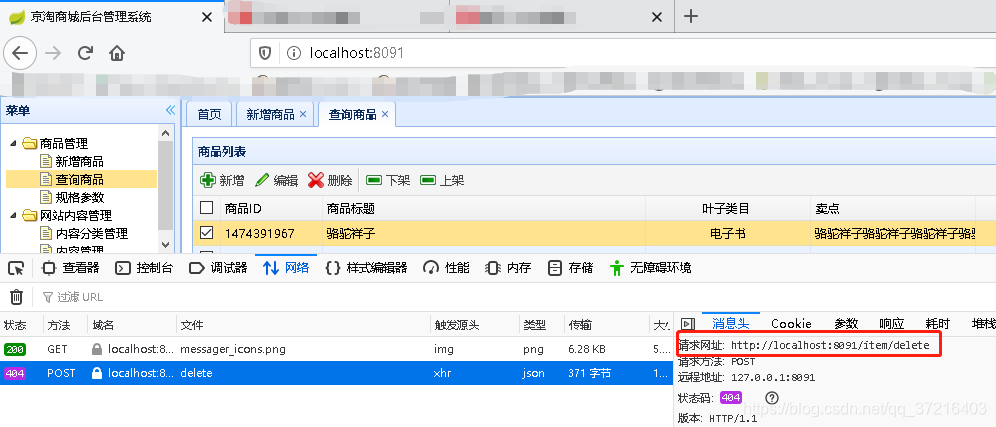Viewport: 996px width, 427px height.
Task: Close the 查询商品 tab
Action: point(385,114)
